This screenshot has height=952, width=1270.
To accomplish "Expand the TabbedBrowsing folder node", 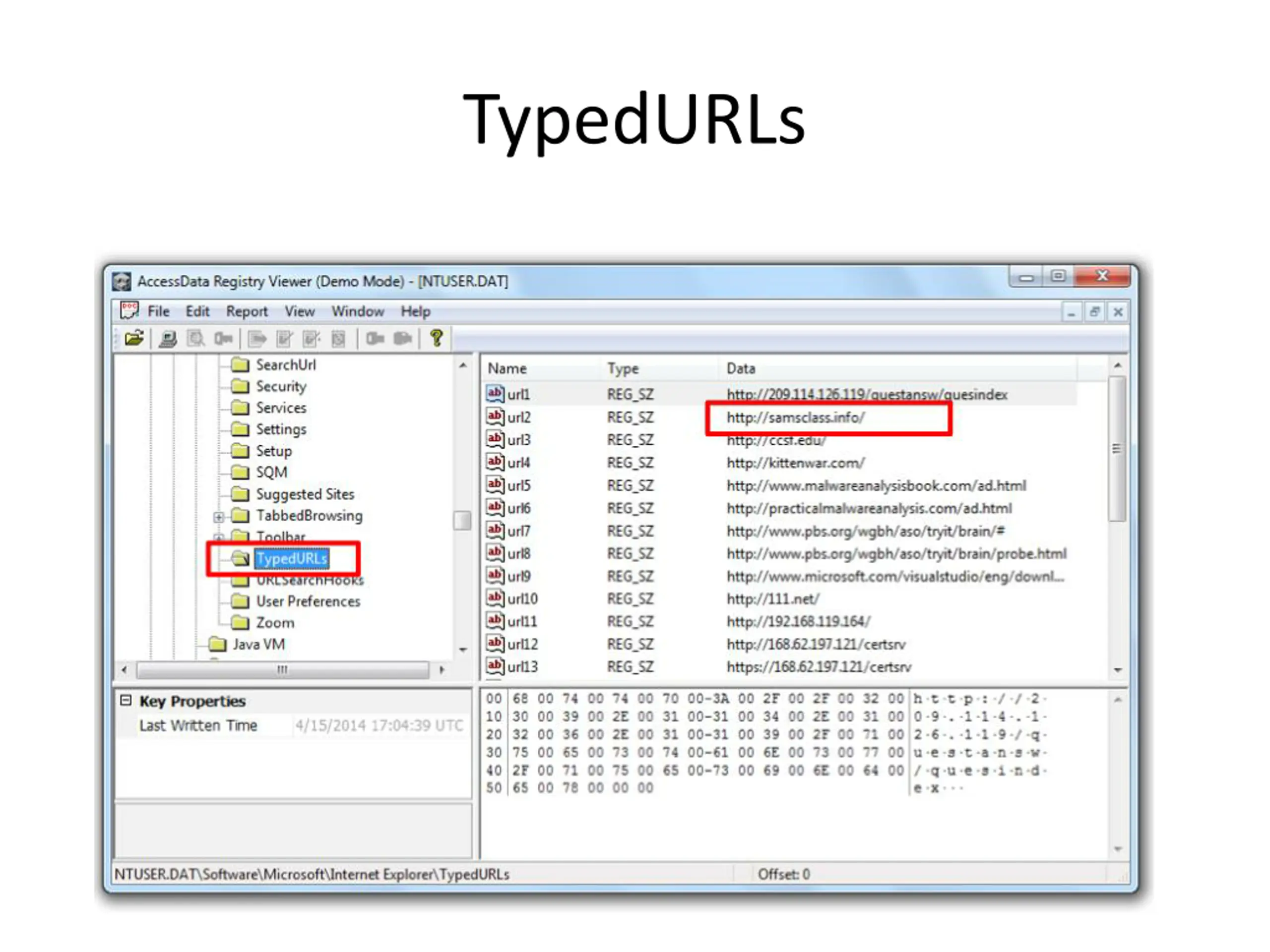I will coord(218,517).
